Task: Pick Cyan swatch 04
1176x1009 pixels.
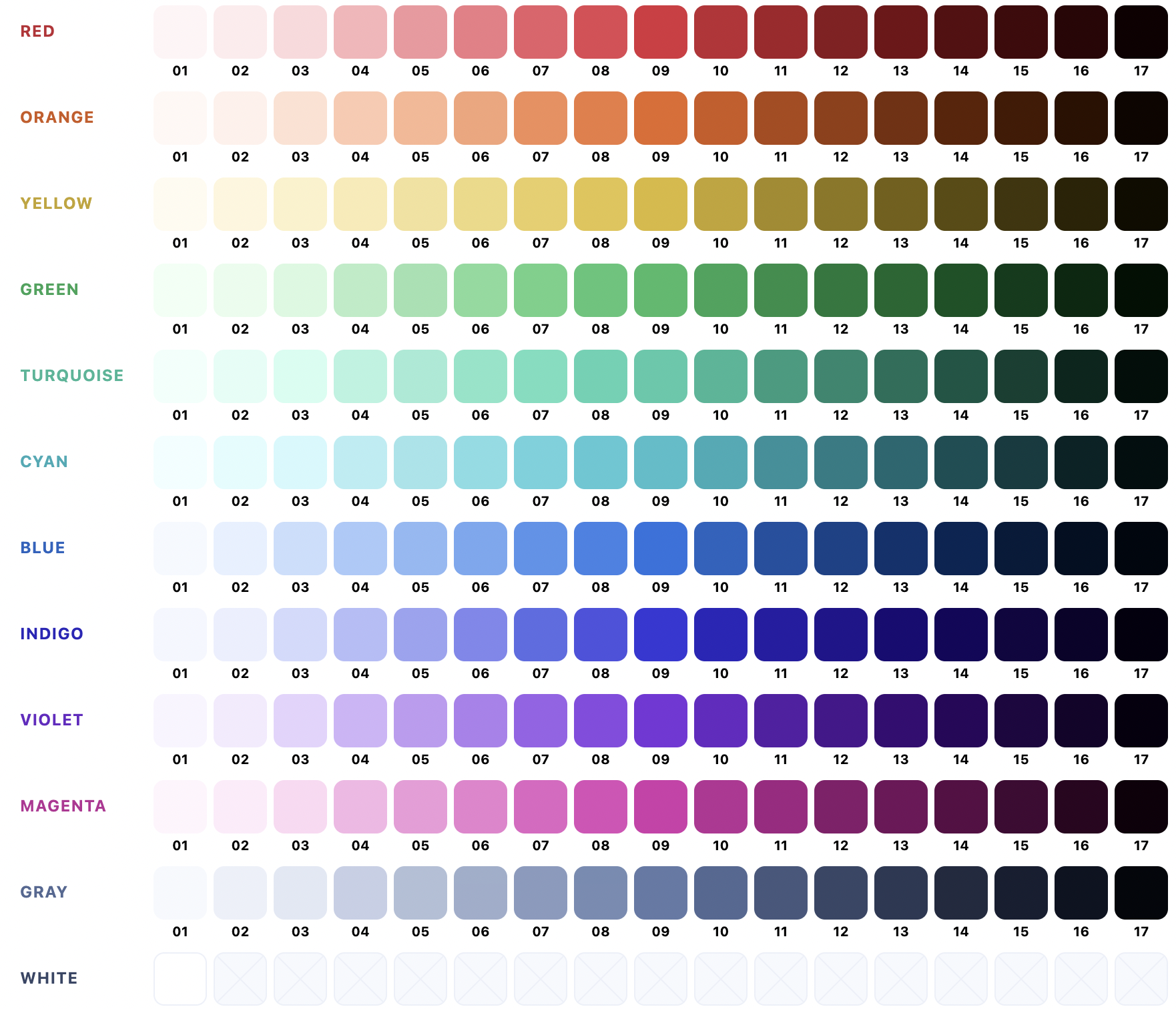Action: [360, 462]
